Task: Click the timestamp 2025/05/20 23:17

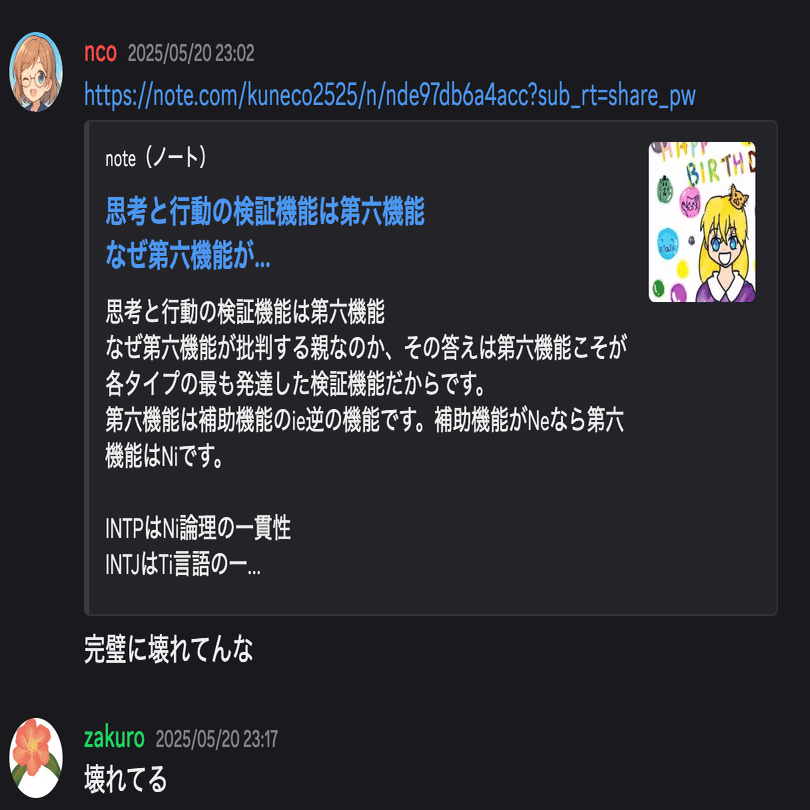Action: [x=216, y=739]
